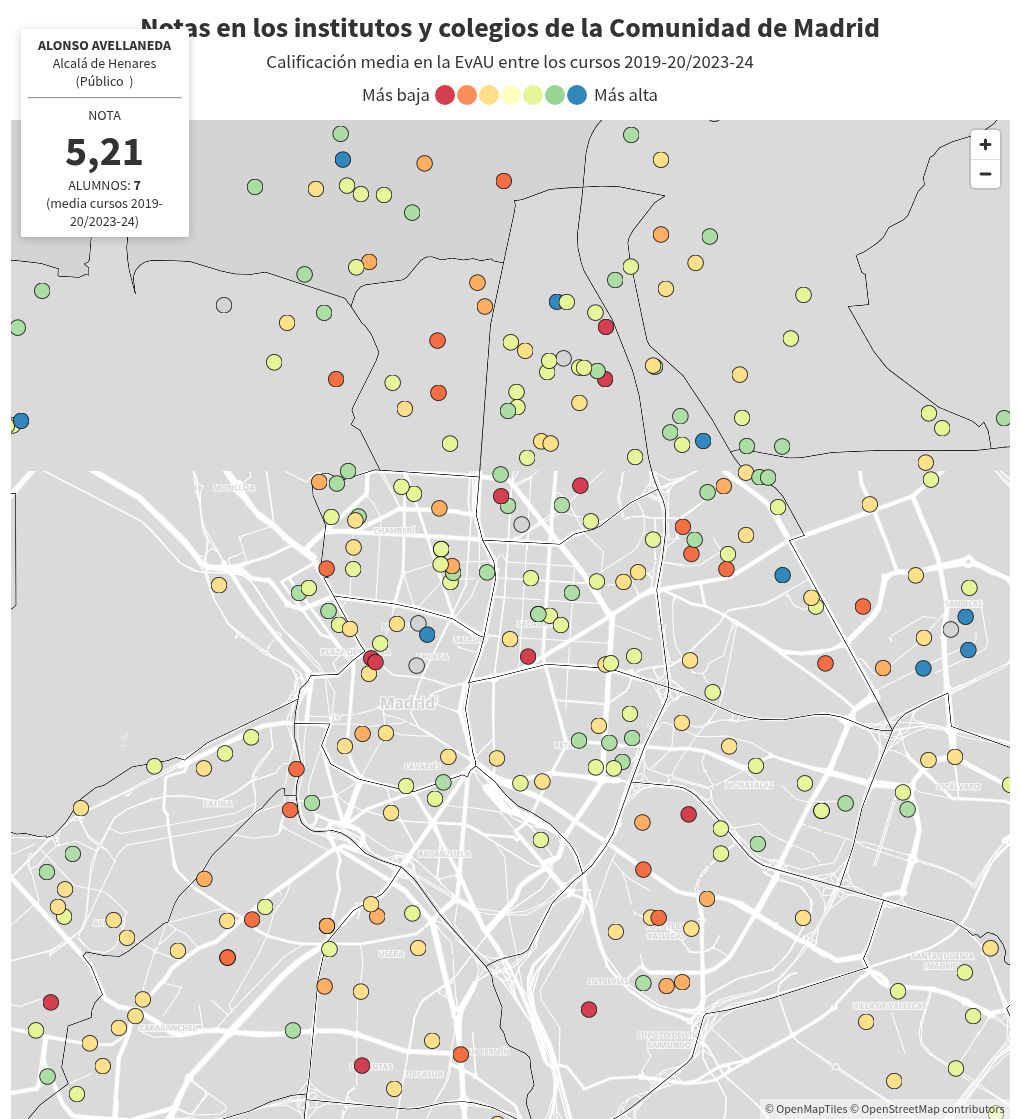Click the '5,21' grade value
Viewport: 1020px width, 1119px height.
(x=104, y=152)
